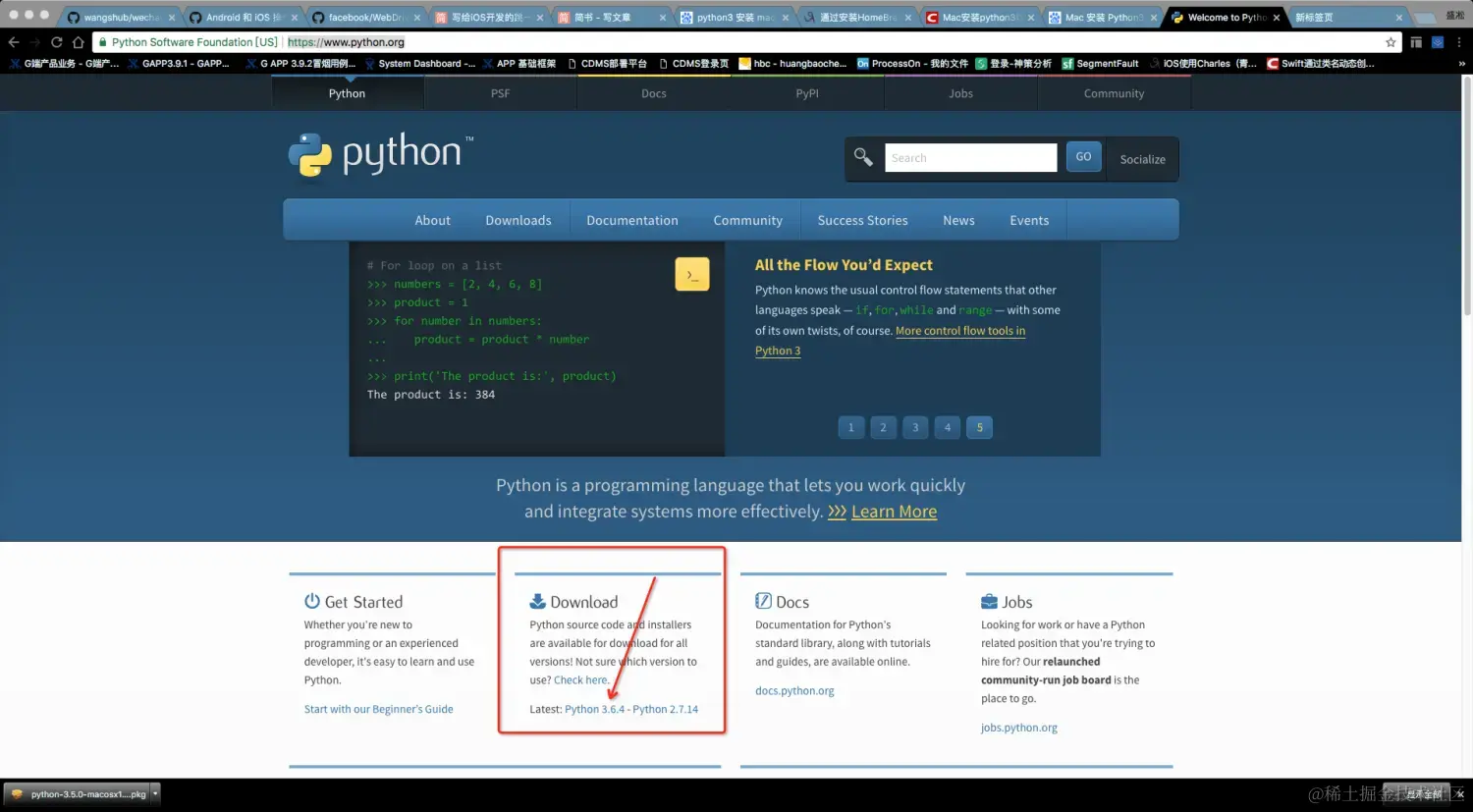Click the magnifying glass search icon
Viewport: 1473px width, 812px height.
coord(862,156)
